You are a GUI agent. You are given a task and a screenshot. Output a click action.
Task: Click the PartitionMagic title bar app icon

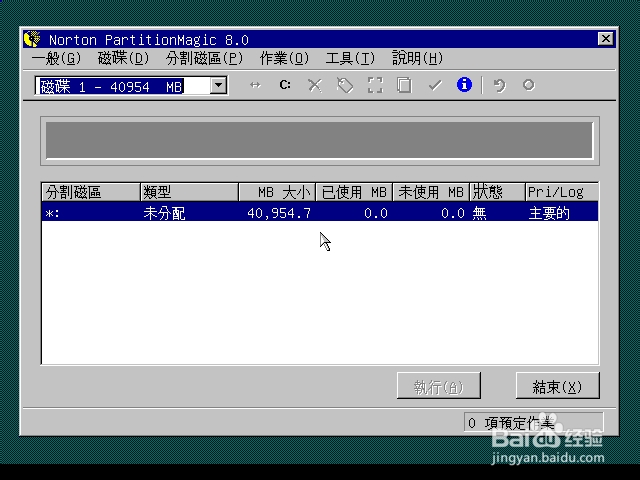click(x=32, y=39)
